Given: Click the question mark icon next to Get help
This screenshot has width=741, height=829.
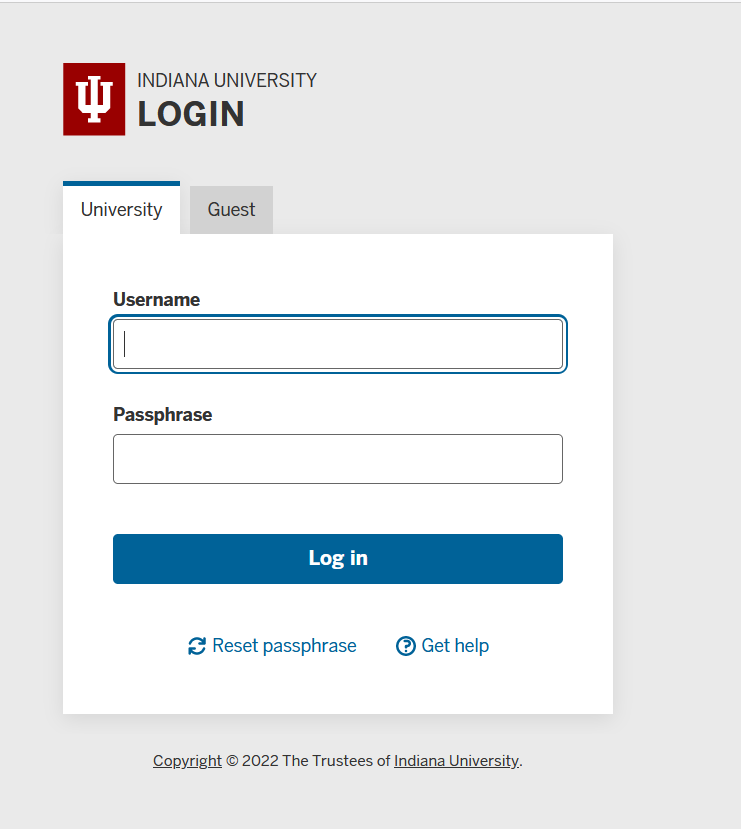Looking at the screenshot, I should coord(405,646).
